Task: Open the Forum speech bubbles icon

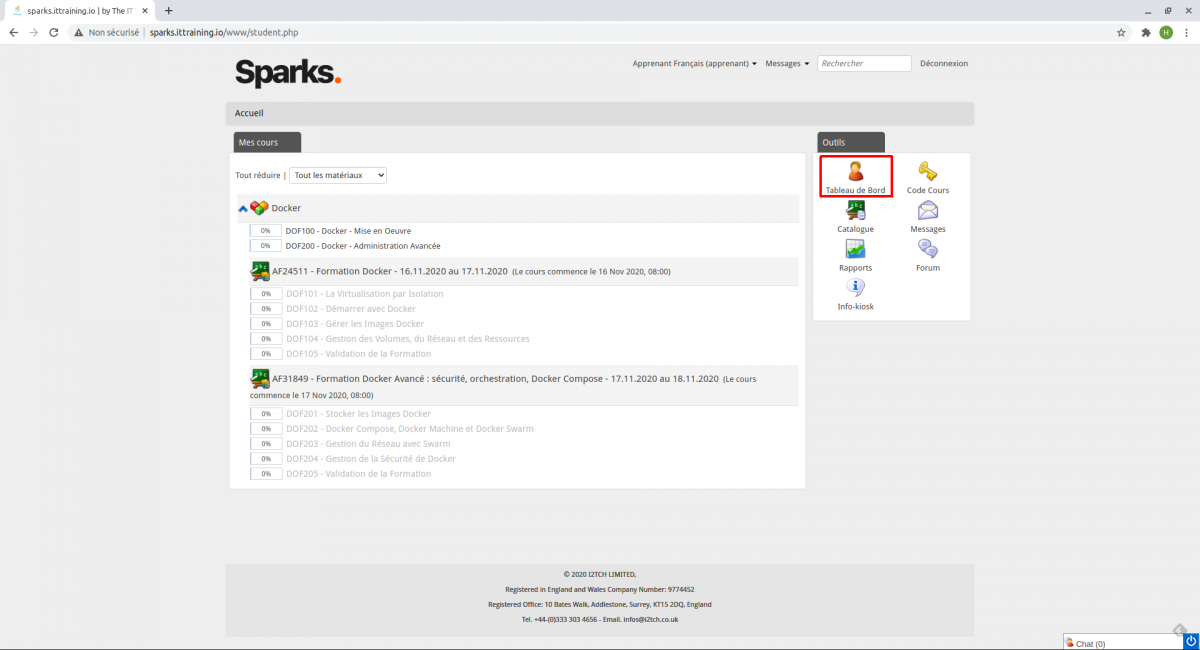Action: (928, 249)
